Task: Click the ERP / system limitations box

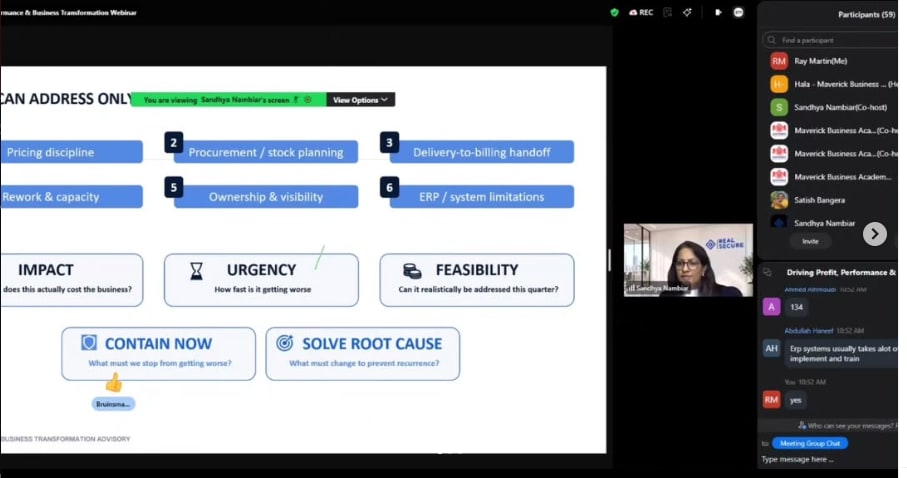Action: (482, 197)
